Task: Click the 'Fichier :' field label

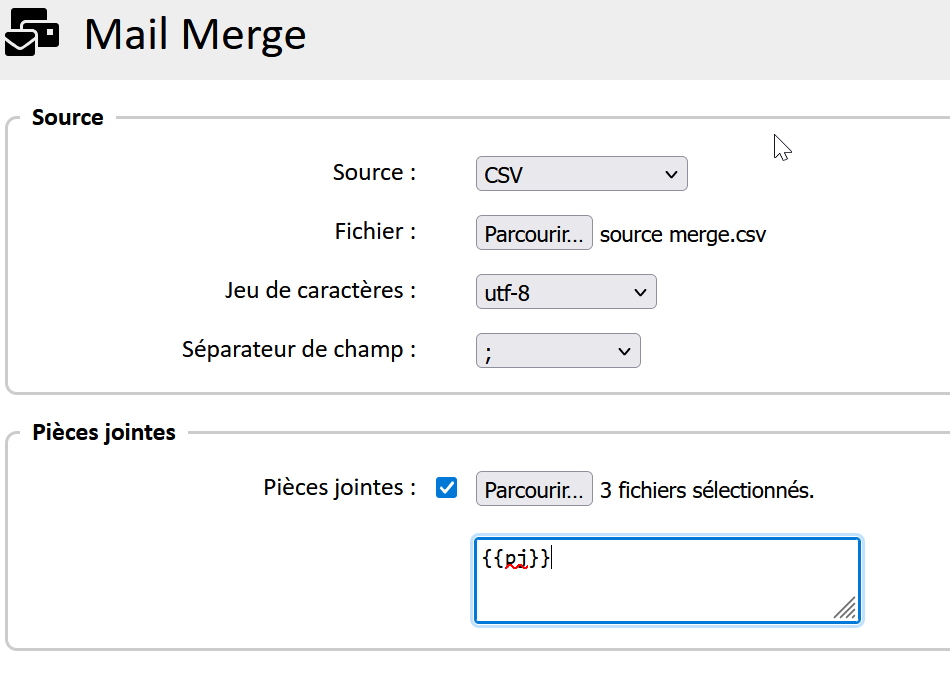Action: click(x=375, y=232)
